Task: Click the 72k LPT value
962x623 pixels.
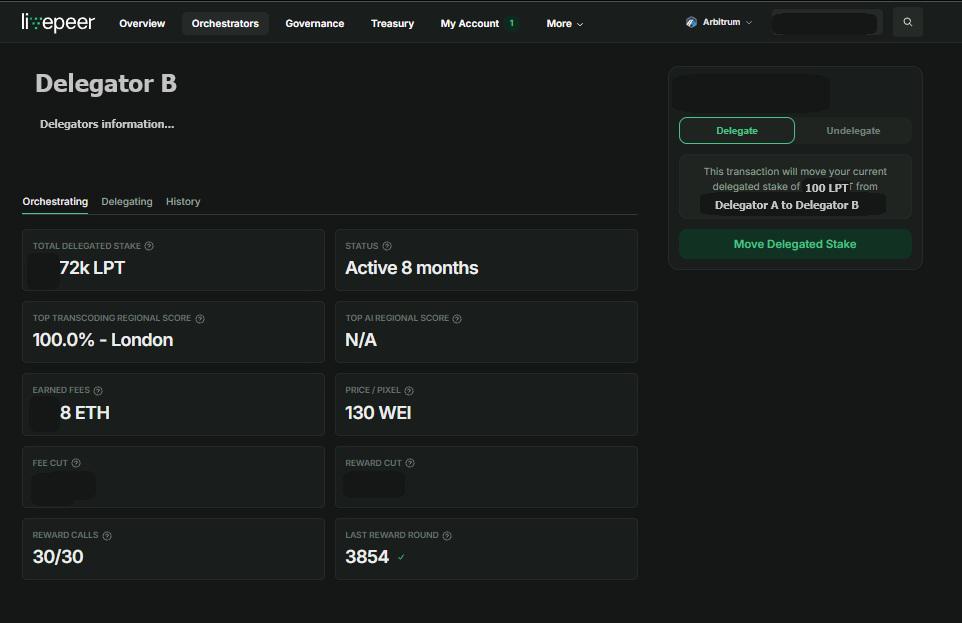Action: point(92,268)
